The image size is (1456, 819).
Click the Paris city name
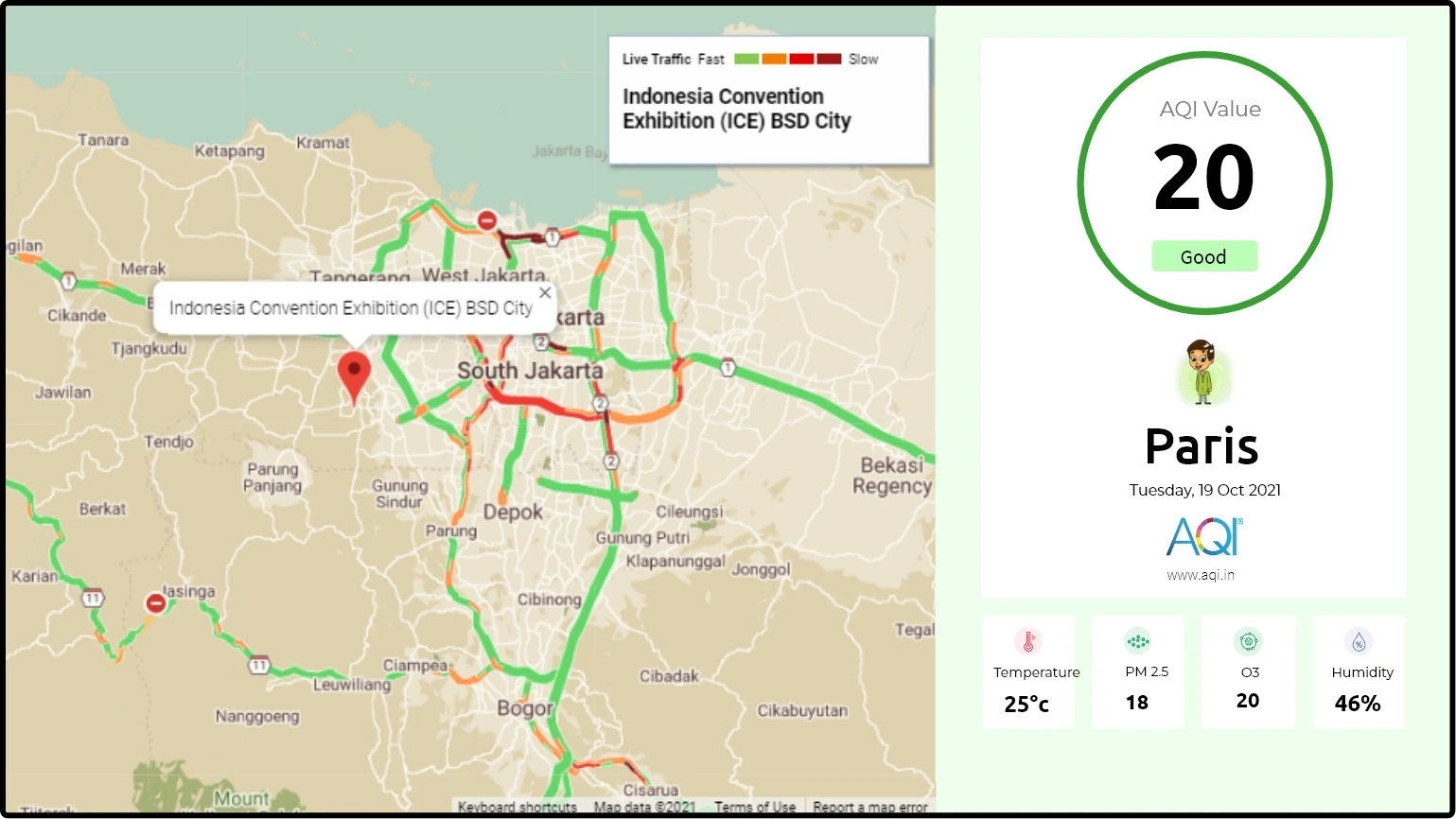click(1202, 445)
